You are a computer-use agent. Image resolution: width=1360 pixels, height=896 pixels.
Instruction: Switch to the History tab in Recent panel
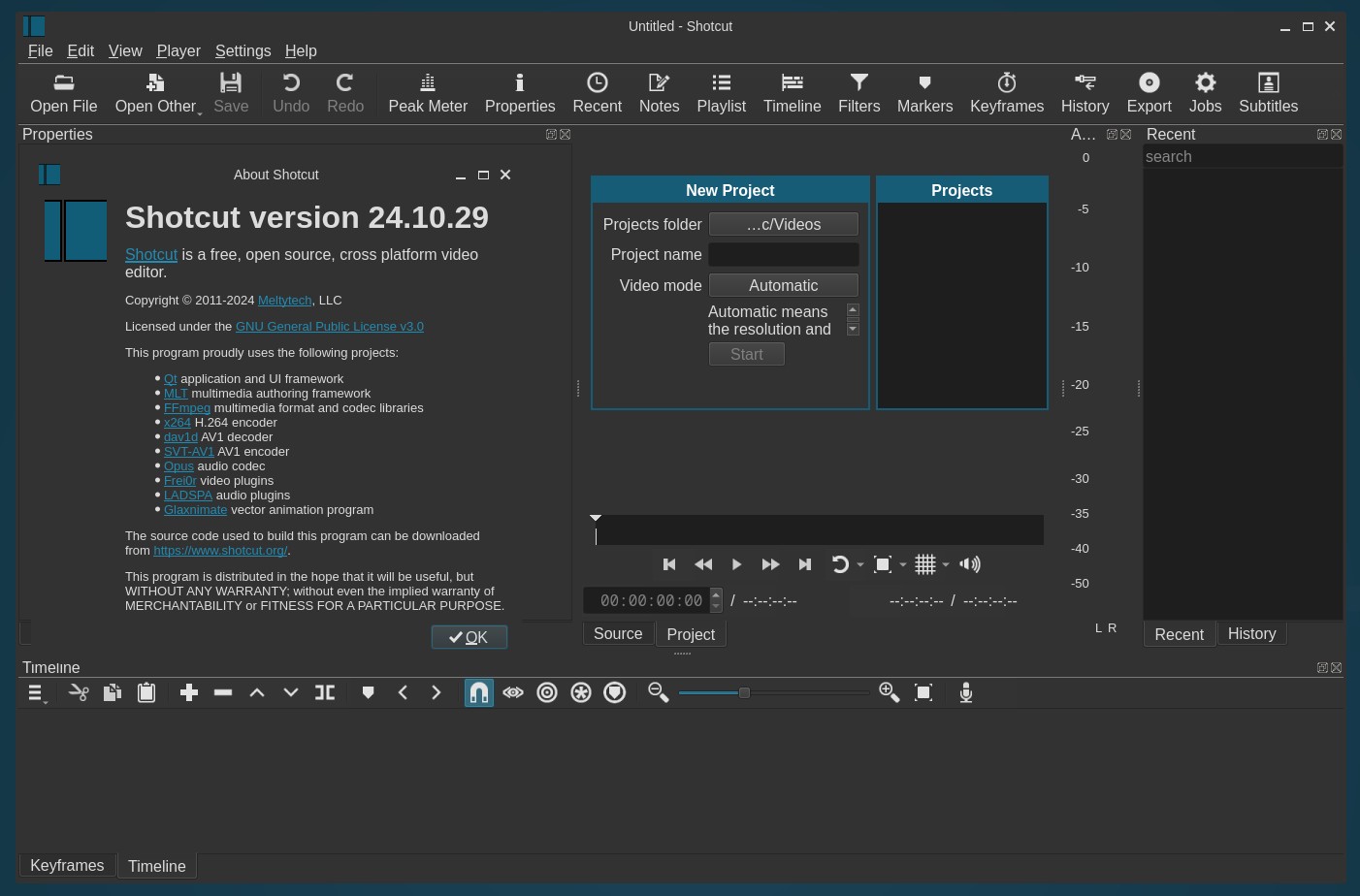pos(1251,633)
